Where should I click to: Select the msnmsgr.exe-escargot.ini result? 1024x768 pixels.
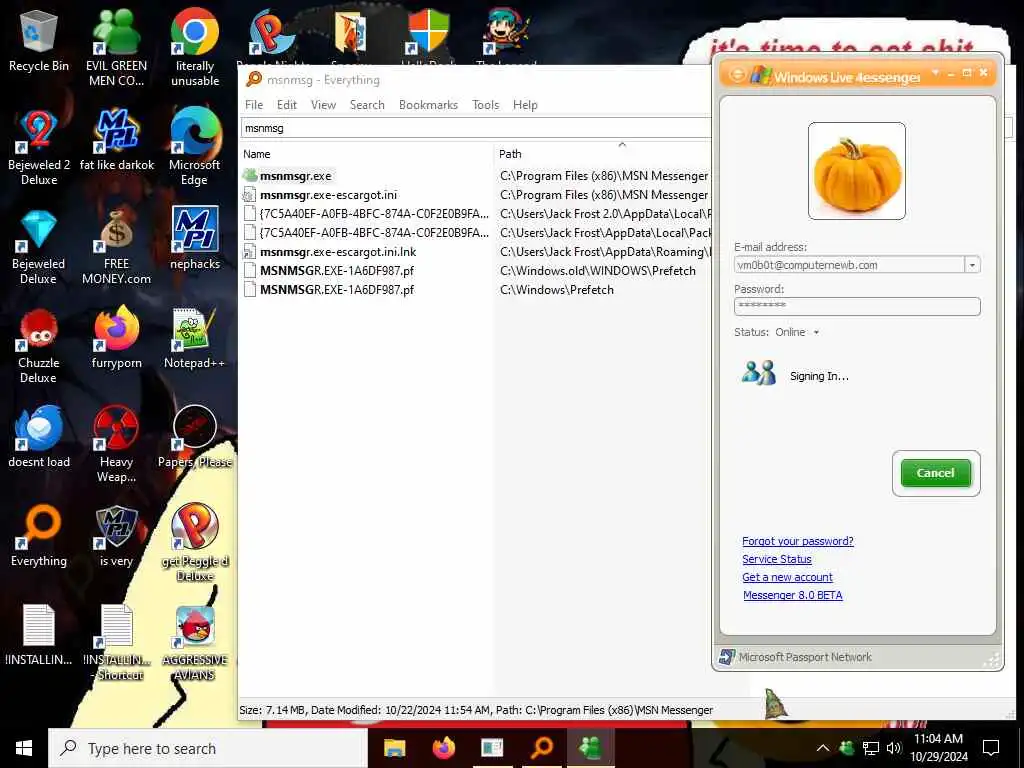(475, 195)
